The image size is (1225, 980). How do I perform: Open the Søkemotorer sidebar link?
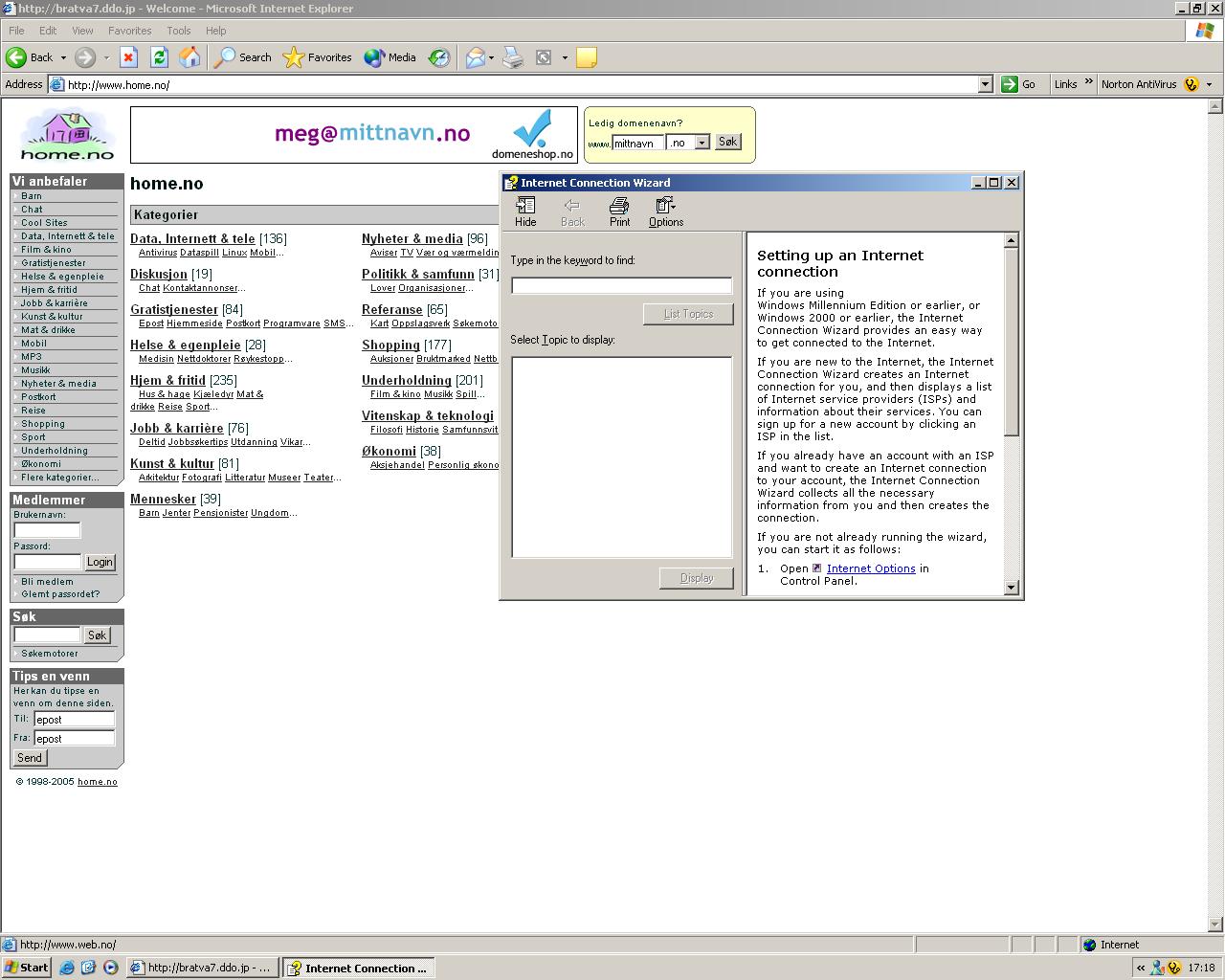[50, 654]
